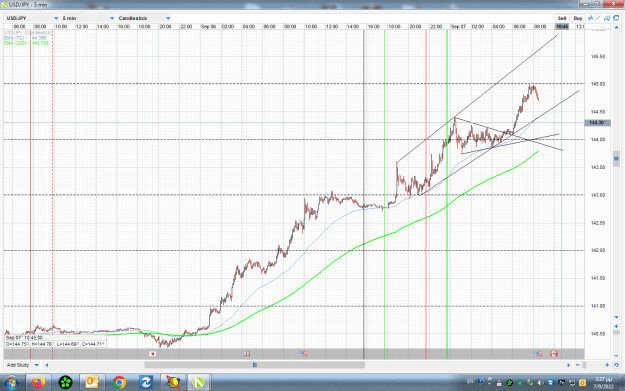Open the Candlestick chart type dropdown

[144, 18]
